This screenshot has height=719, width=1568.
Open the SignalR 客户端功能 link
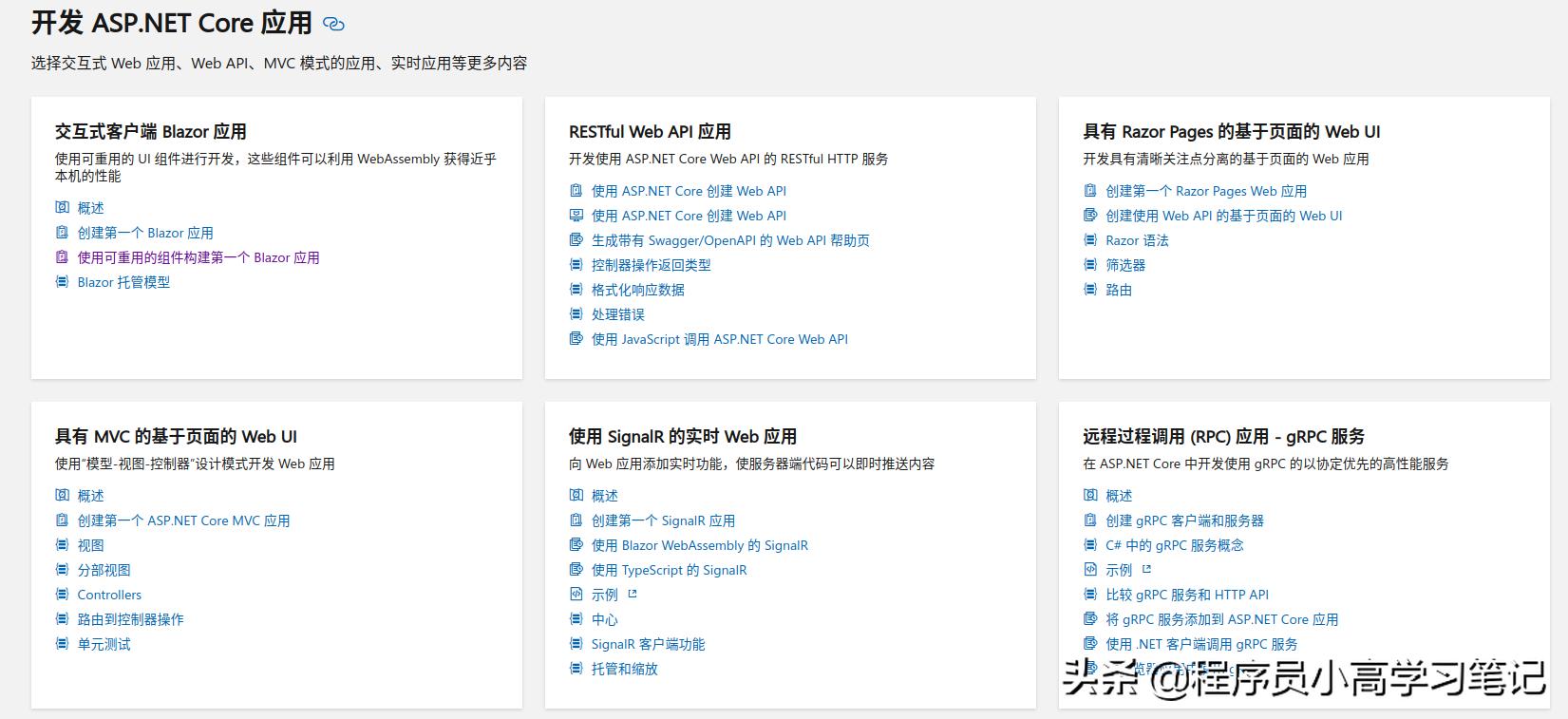pyautogui.click(x=649, y=644)
